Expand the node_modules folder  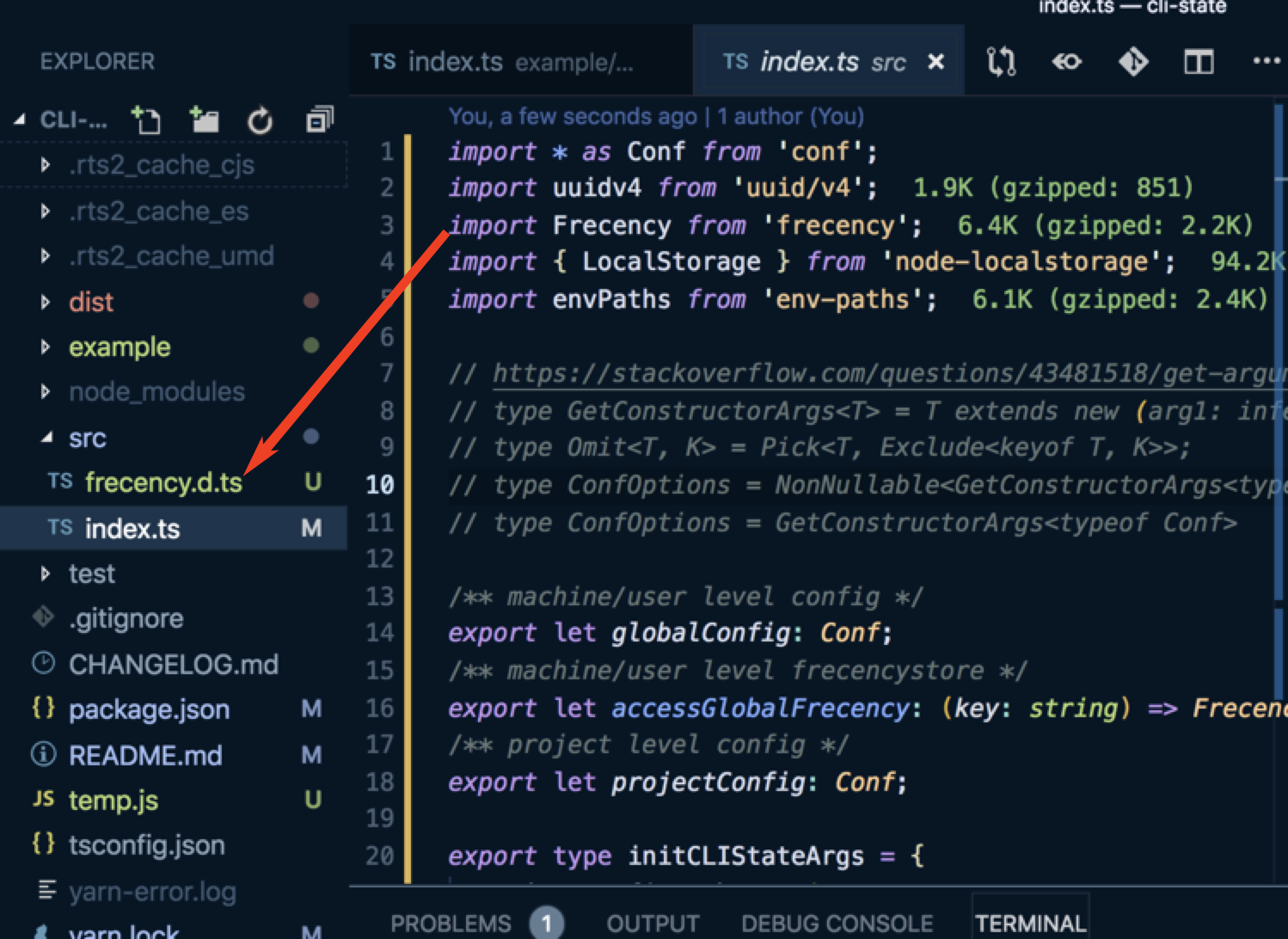[156, 391]
